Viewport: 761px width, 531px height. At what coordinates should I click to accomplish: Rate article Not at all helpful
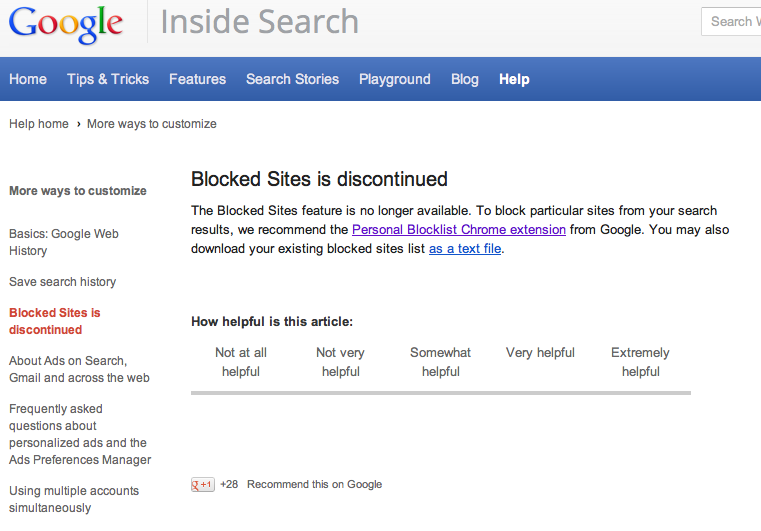241,362
